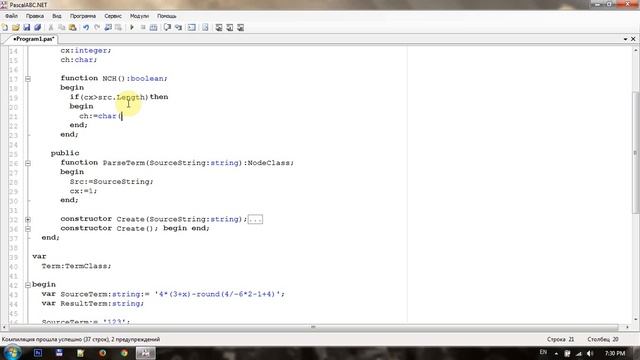Image resolution: width=640 pixels, height=360 pixels.
Task: Cut selection with the scissors icon
Action: coord(51,27)
